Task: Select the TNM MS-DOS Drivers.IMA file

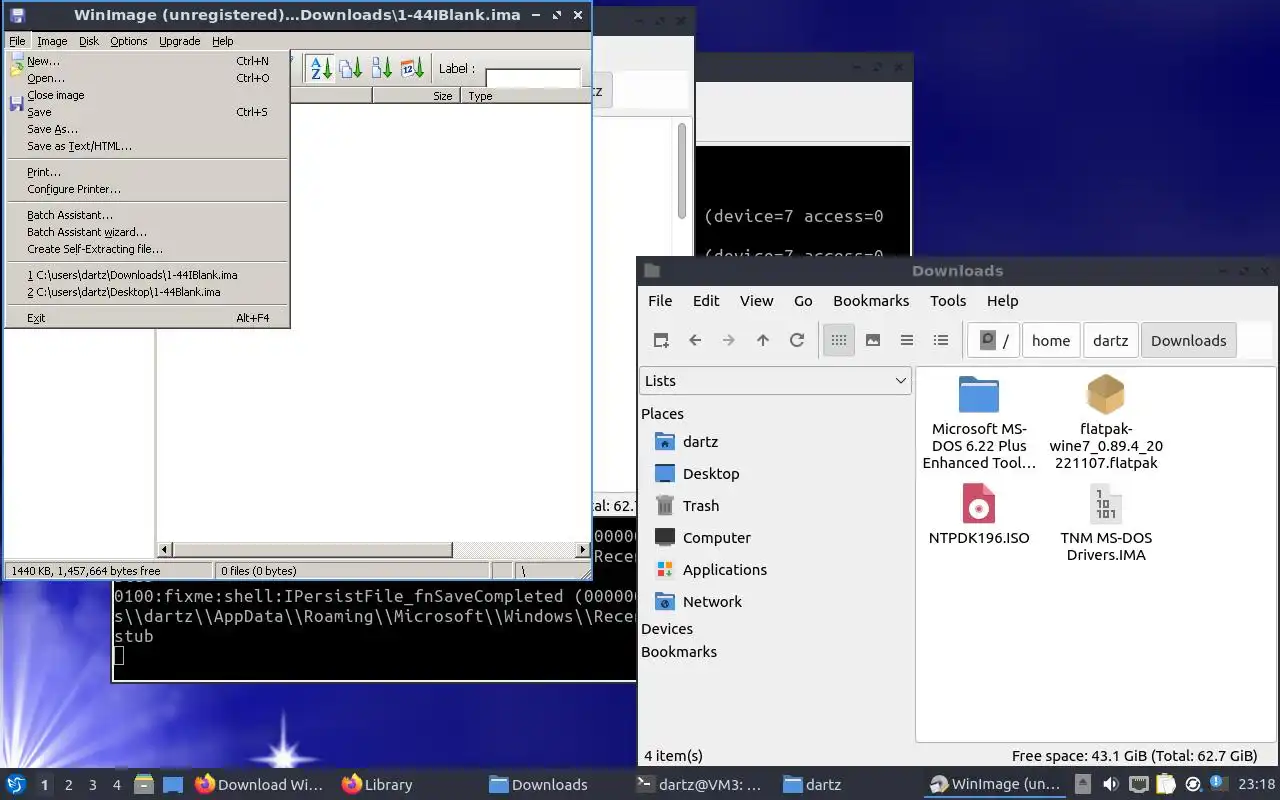Action: pyautogui.click(x=1106, y=522)
